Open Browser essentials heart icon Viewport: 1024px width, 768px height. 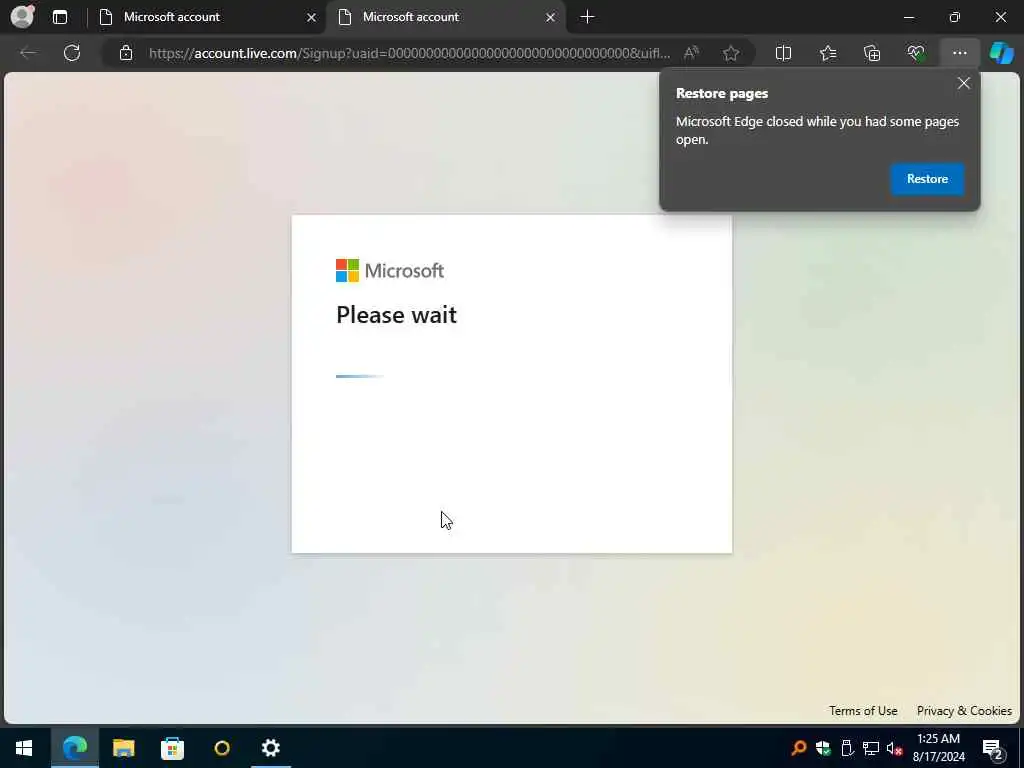(916, 53)
